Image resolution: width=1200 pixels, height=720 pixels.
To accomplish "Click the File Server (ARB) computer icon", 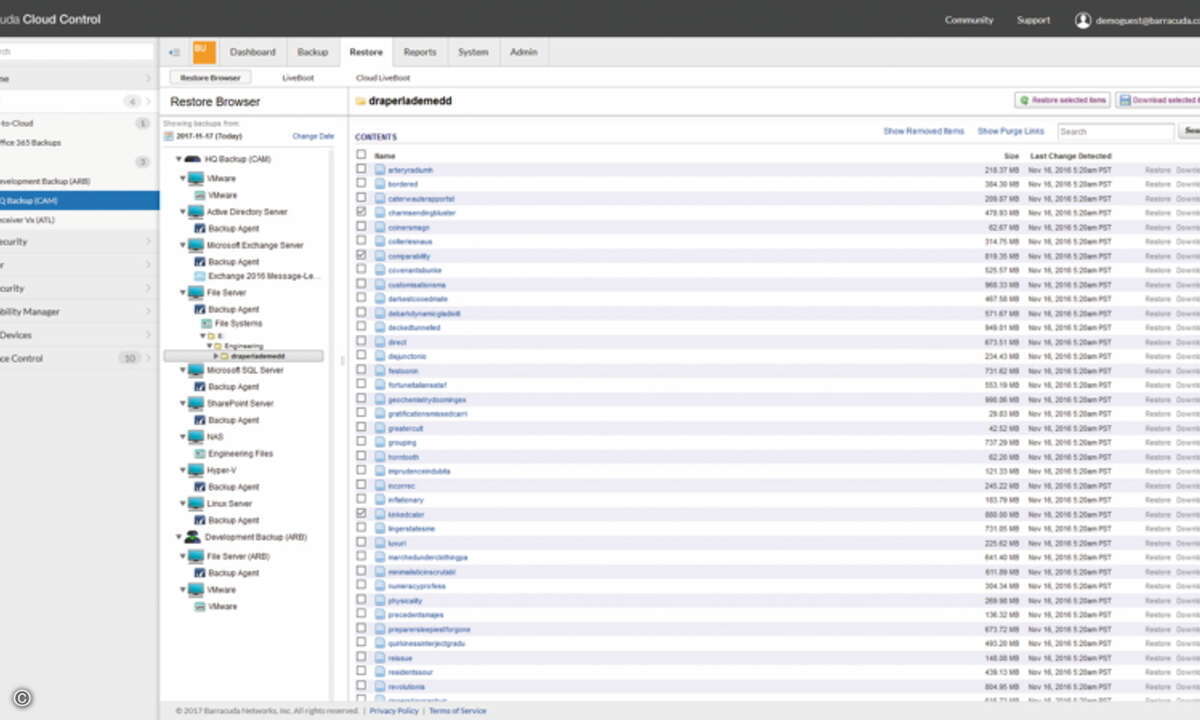I will [x=196, y=556].
